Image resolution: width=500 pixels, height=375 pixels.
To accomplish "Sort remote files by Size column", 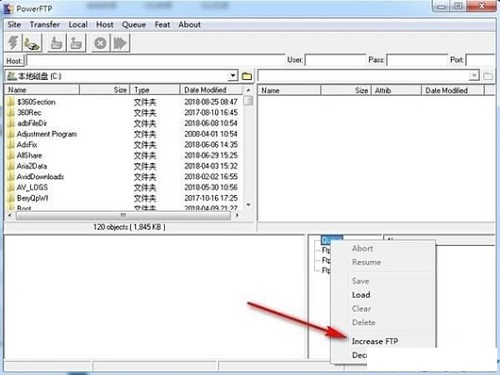I will (346, 90).
